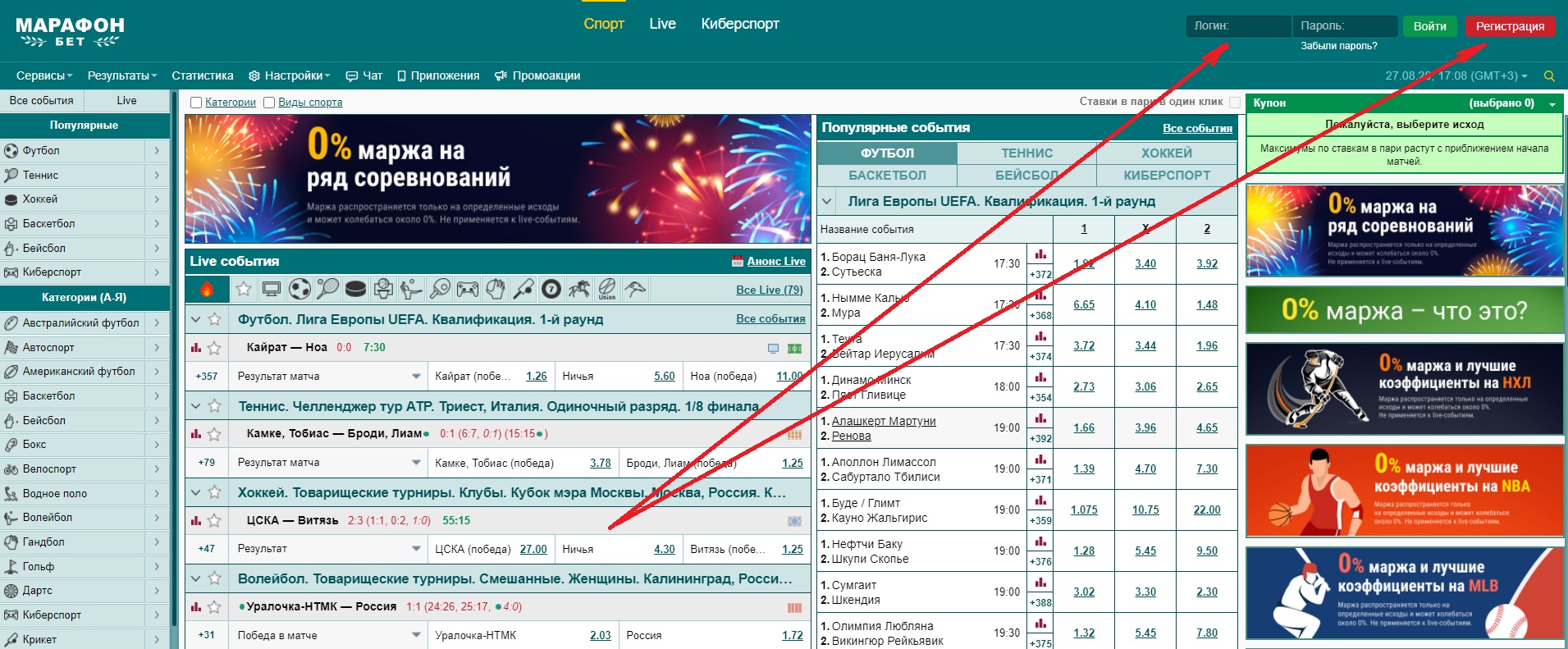Select БАСКЕТБОЛ popular events tab
The image size is (1568, 649).
[887, 176]
